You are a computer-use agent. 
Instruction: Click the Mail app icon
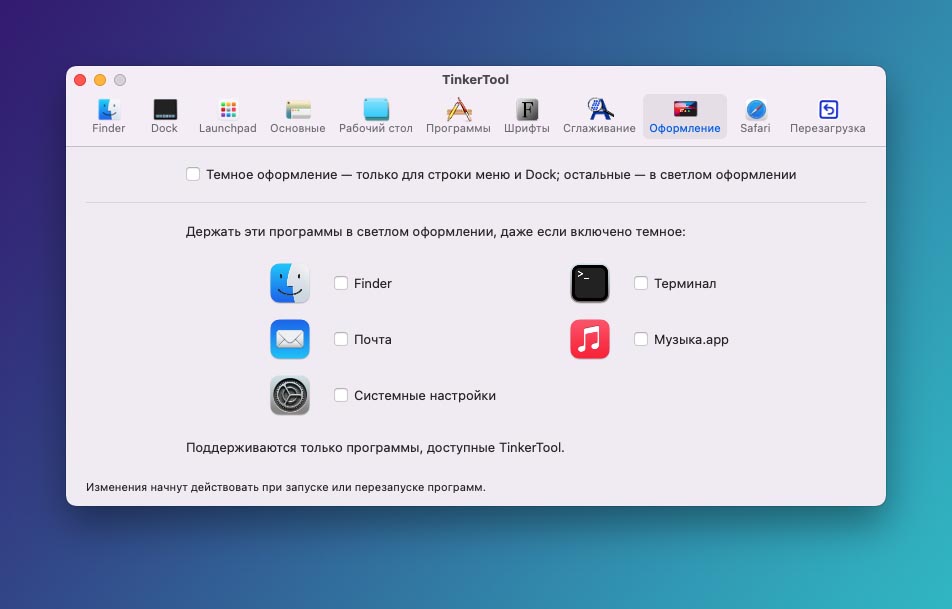tap(290, 339)
